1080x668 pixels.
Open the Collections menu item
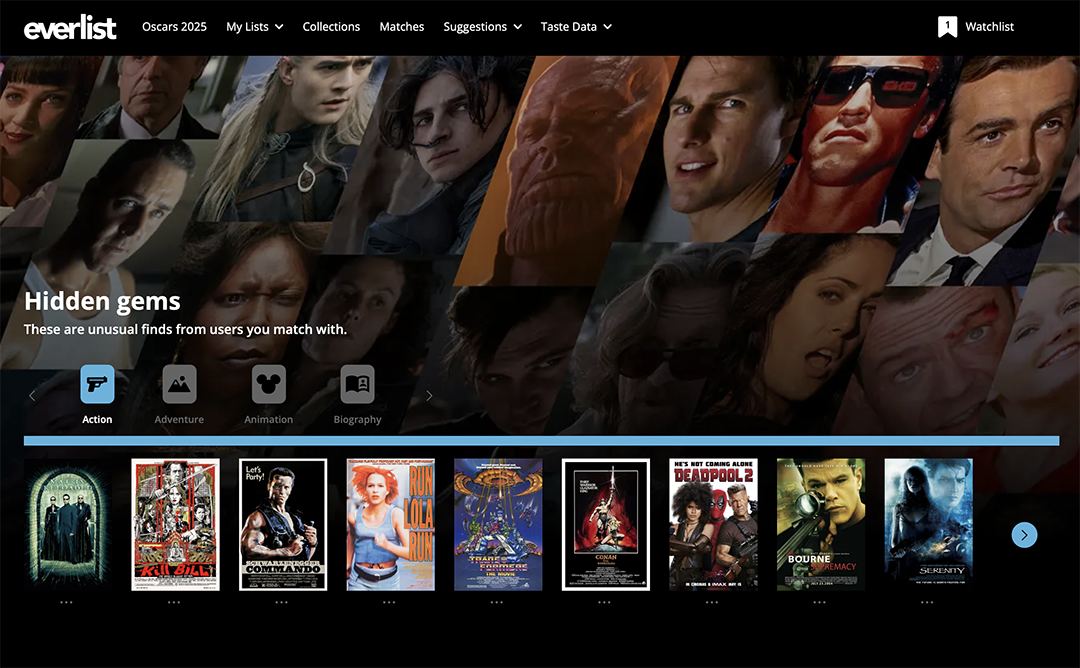click(x=331, y=27)
